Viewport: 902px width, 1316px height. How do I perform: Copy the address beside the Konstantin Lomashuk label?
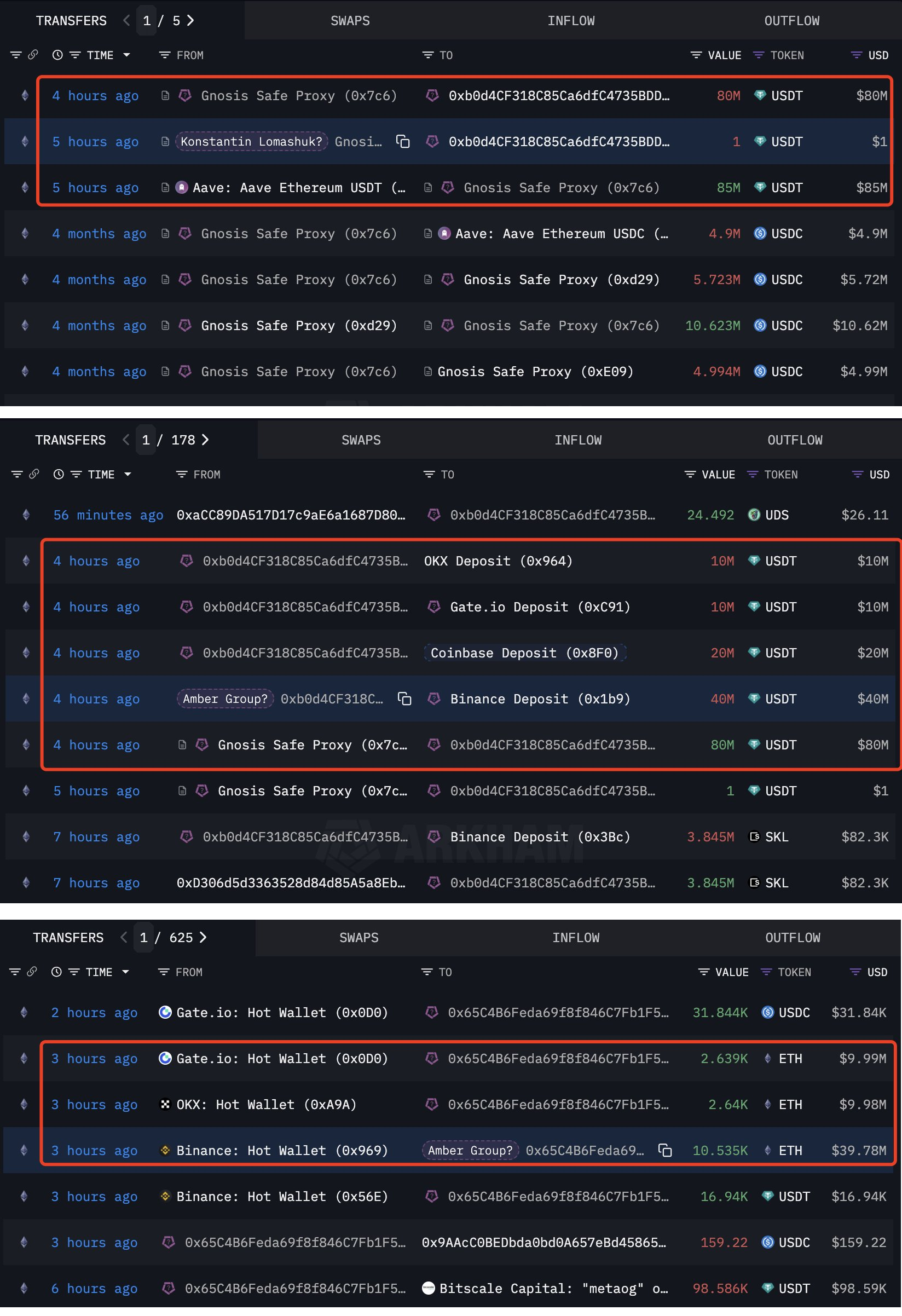403,142
